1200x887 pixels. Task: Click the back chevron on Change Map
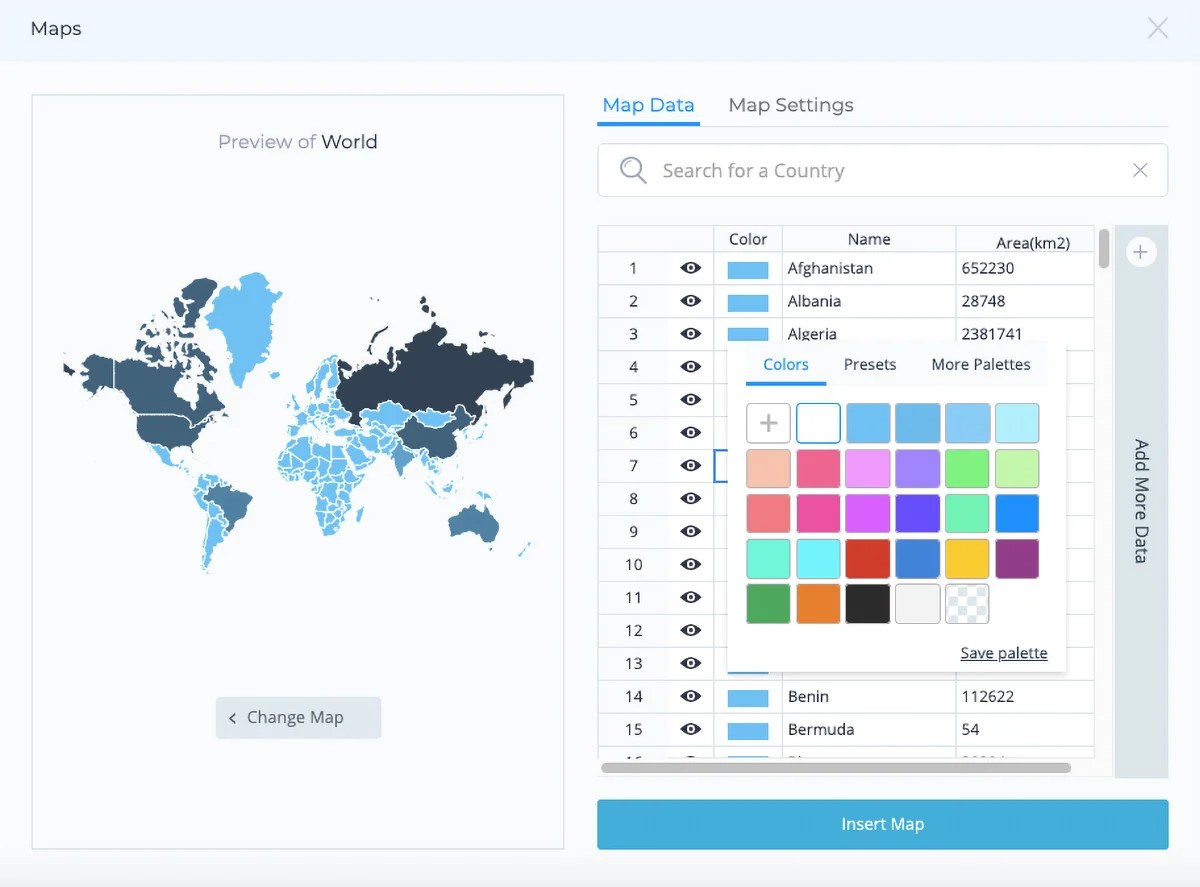[231, 717]
